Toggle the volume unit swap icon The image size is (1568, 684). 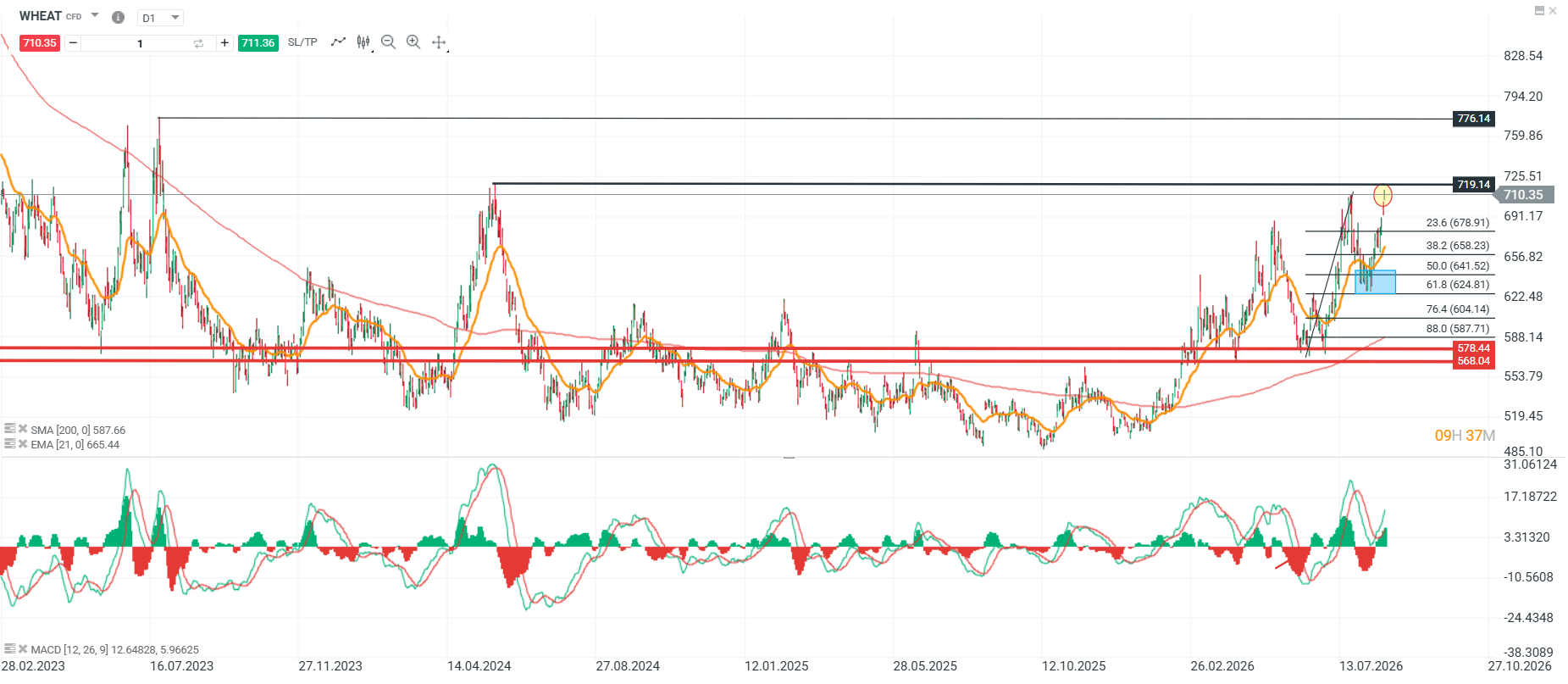pos(199,43)
